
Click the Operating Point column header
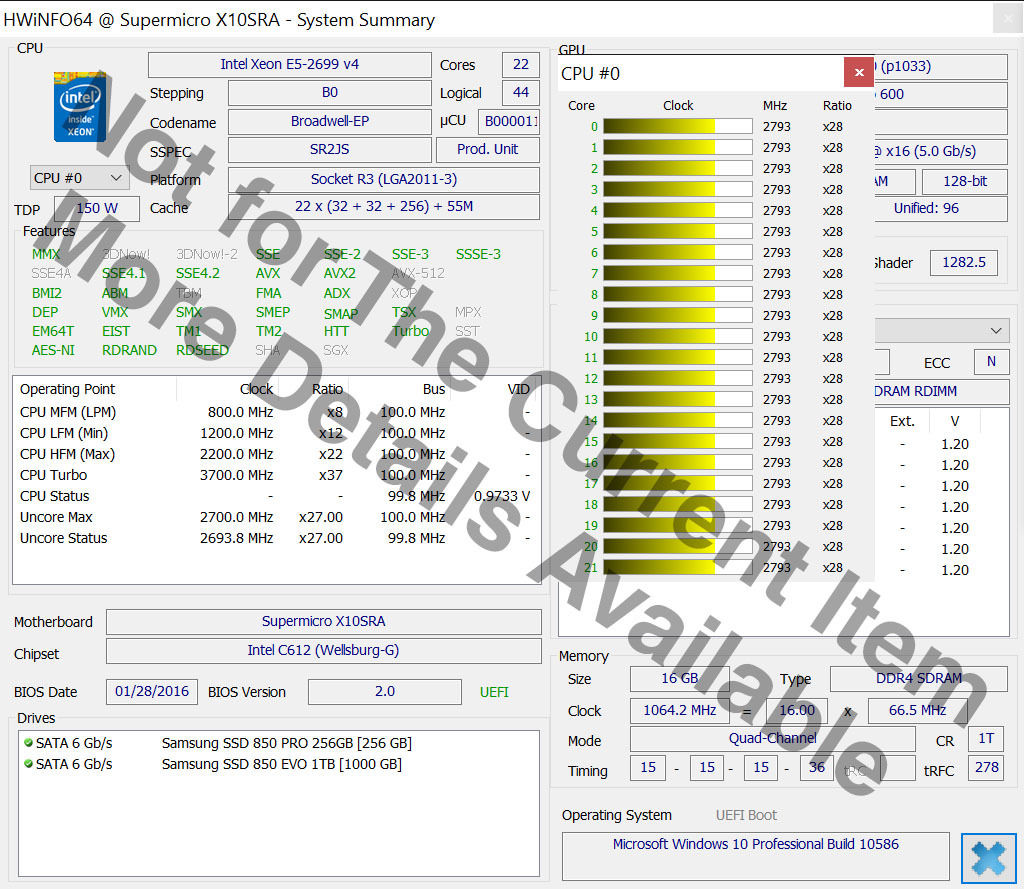pyautogui.click(x=67, y=389)
